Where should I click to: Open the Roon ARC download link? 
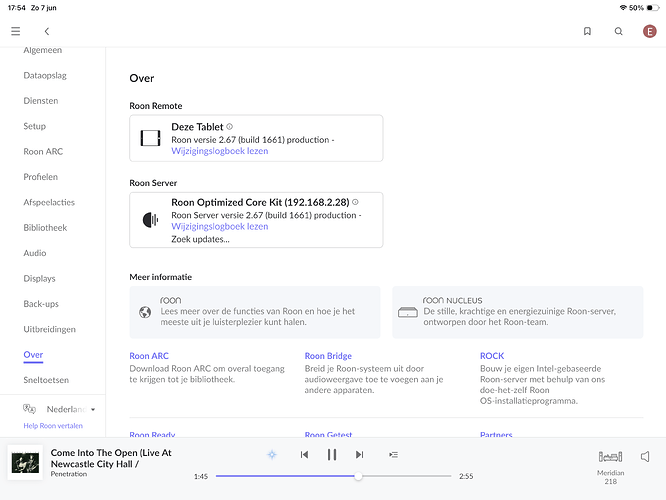[149, 356]
